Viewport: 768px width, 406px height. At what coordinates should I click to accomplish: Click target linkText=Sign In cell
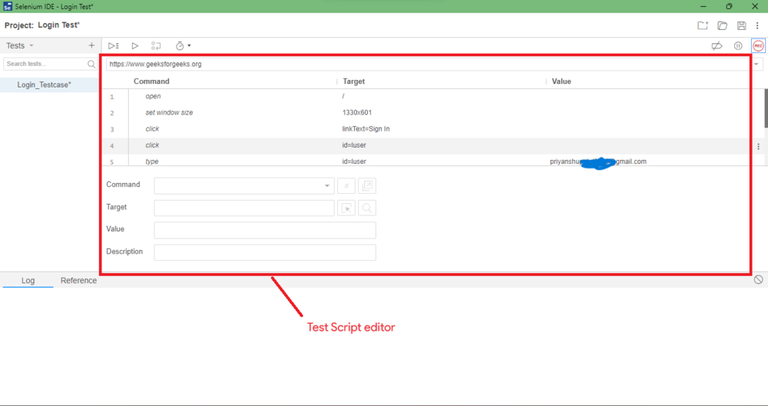coord(366,129)
